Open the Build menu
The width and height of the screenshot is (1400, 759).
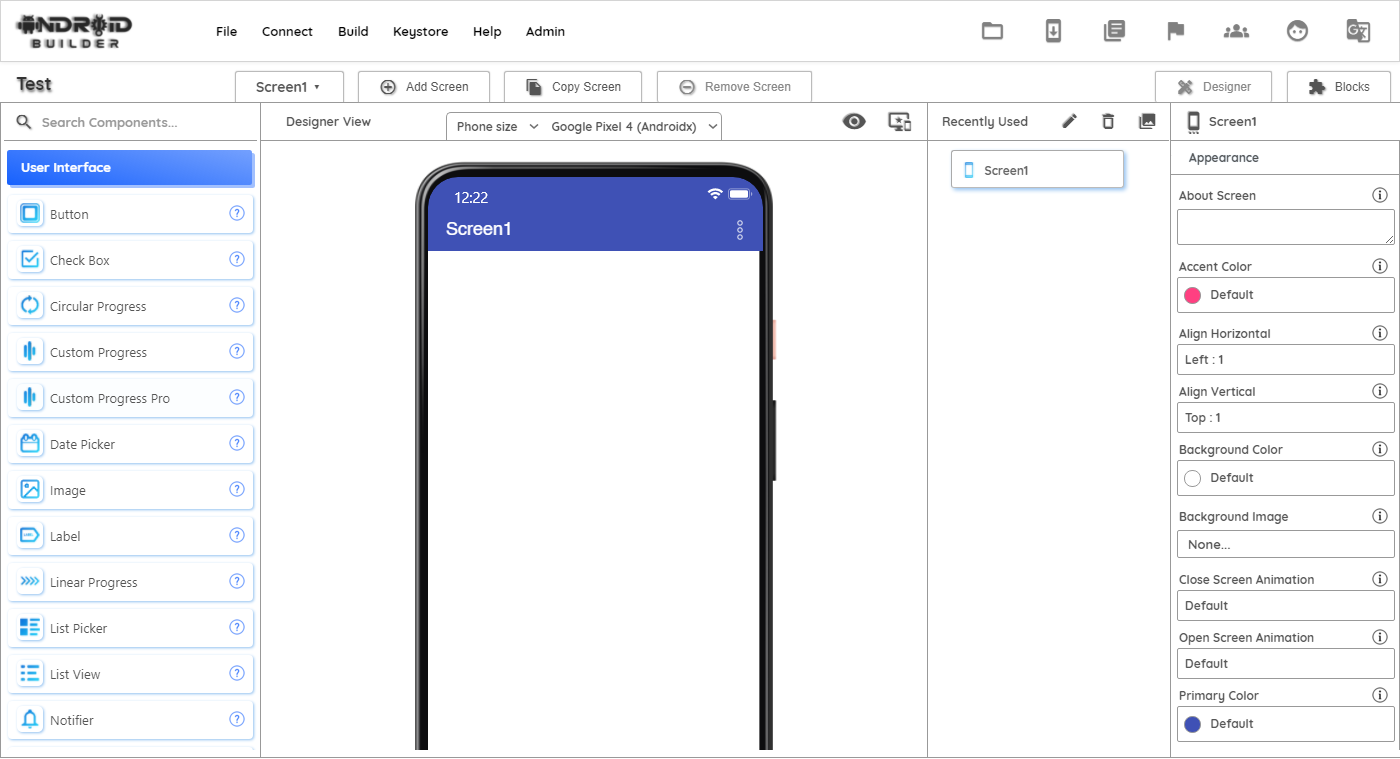click(353, 31)
